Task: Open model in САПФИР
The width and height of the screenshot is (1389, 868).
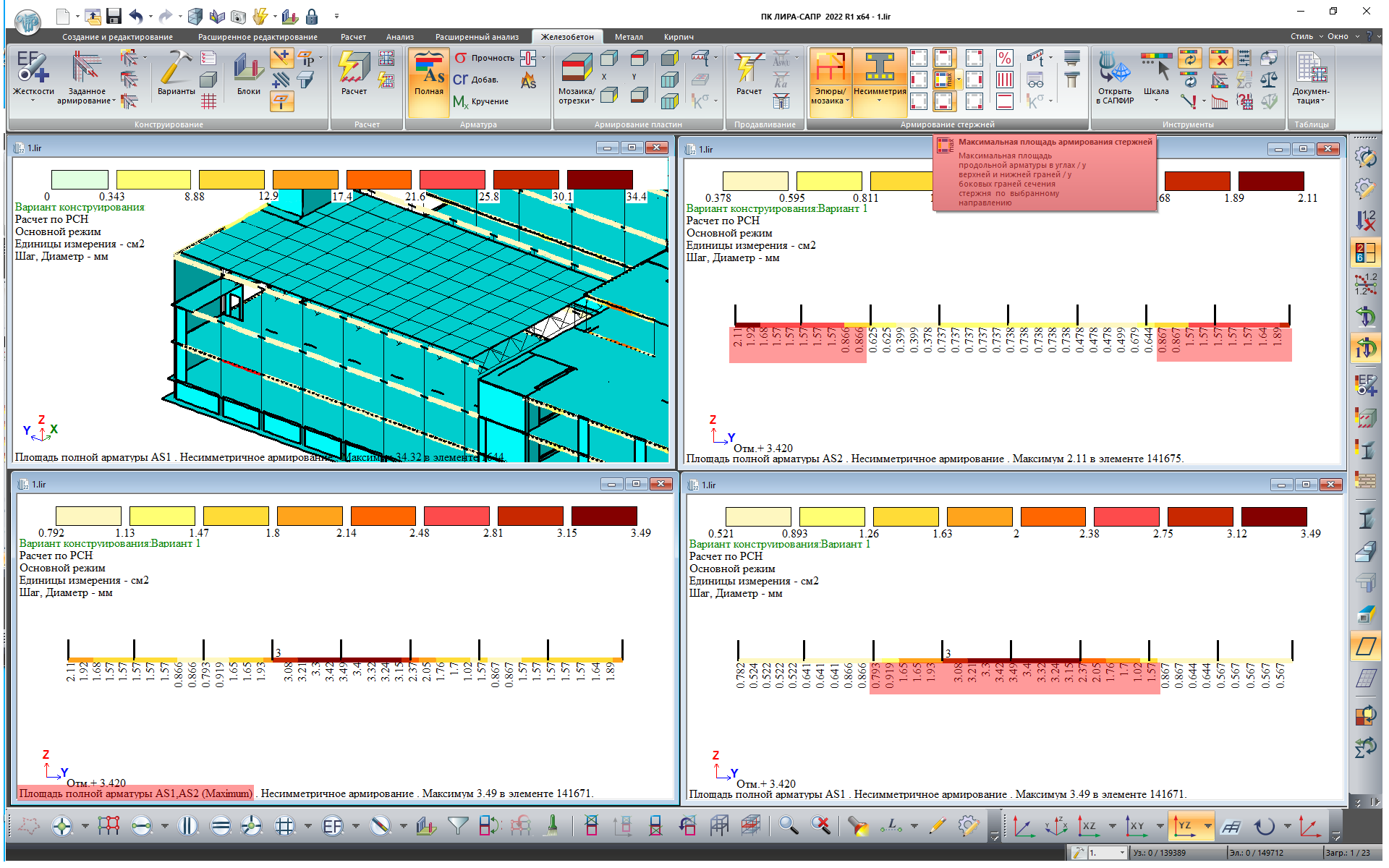Action: [1114, 71]
